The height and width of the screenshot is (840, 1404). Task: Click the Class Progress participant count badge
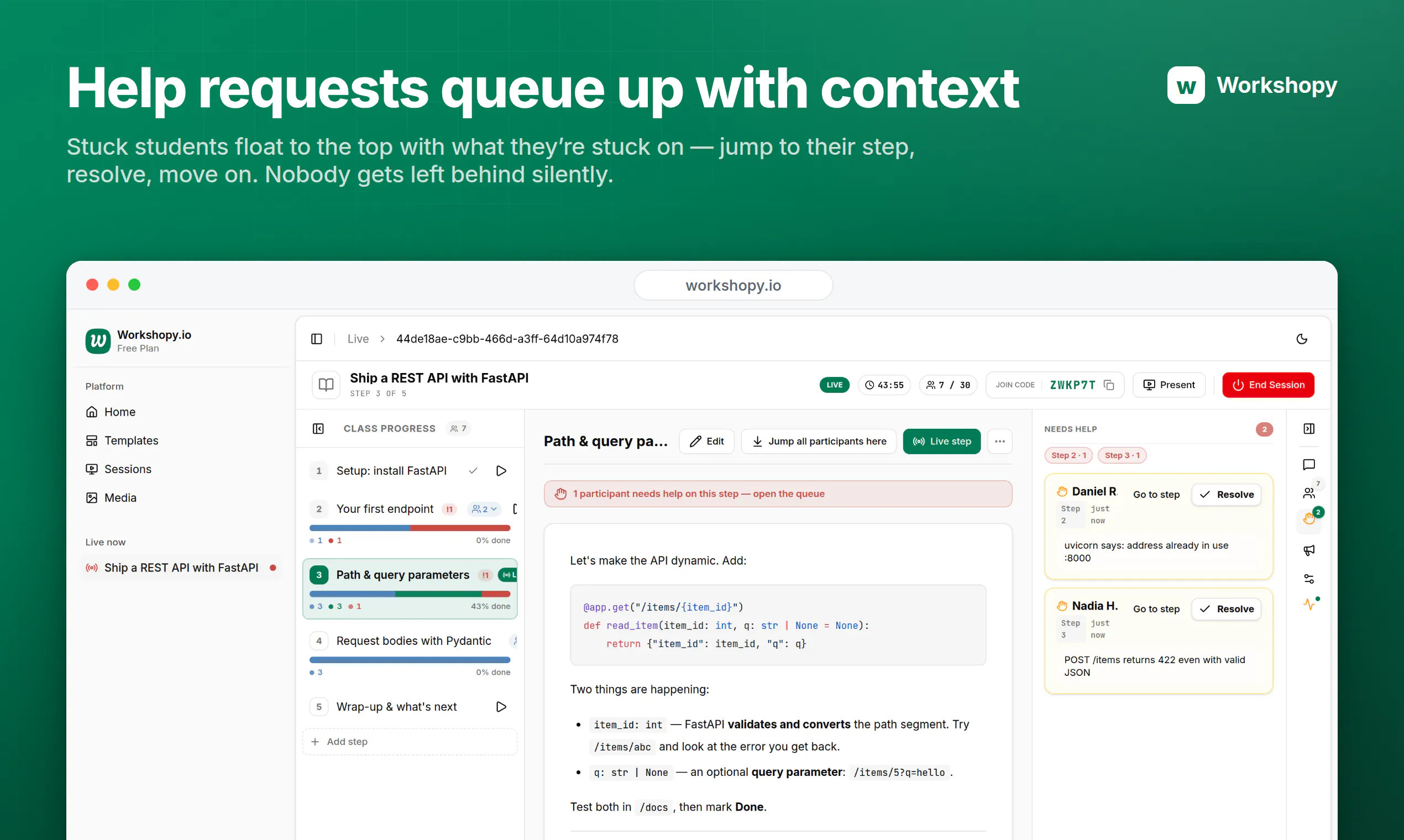[459, 428]
